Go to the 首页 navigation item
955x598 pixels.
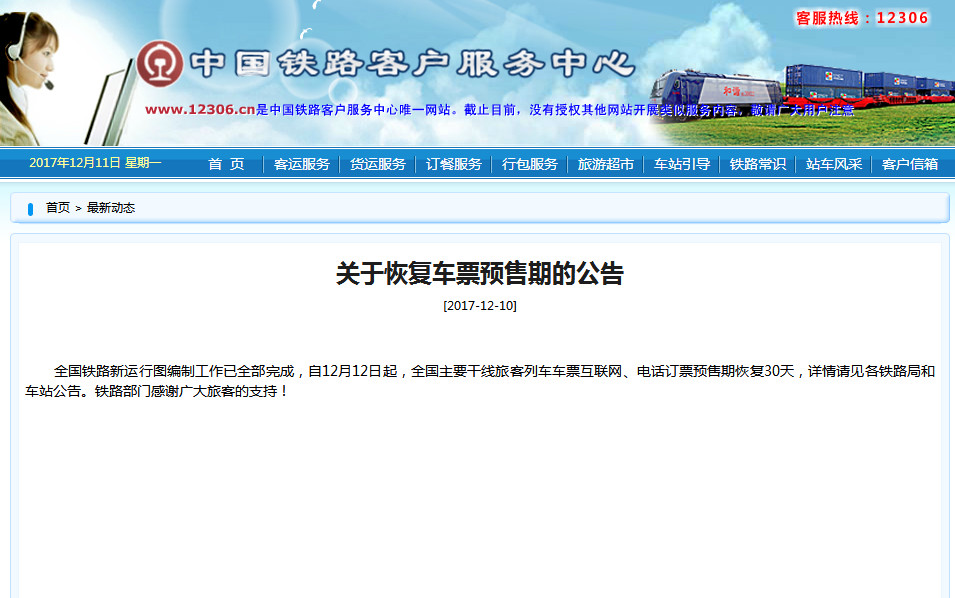[x=226, y=164]
